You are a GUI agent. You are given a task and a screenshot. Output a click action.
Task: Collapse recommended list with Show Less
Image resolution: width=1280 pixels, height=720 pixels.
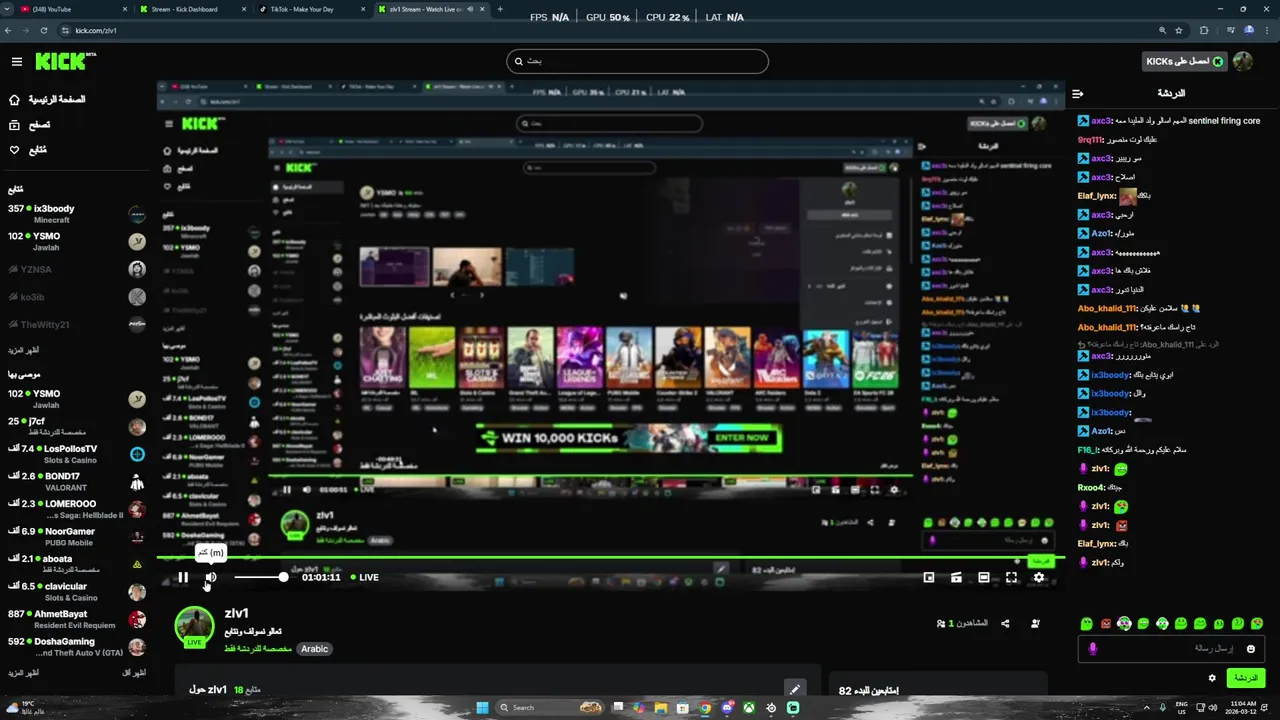[134, 673]
